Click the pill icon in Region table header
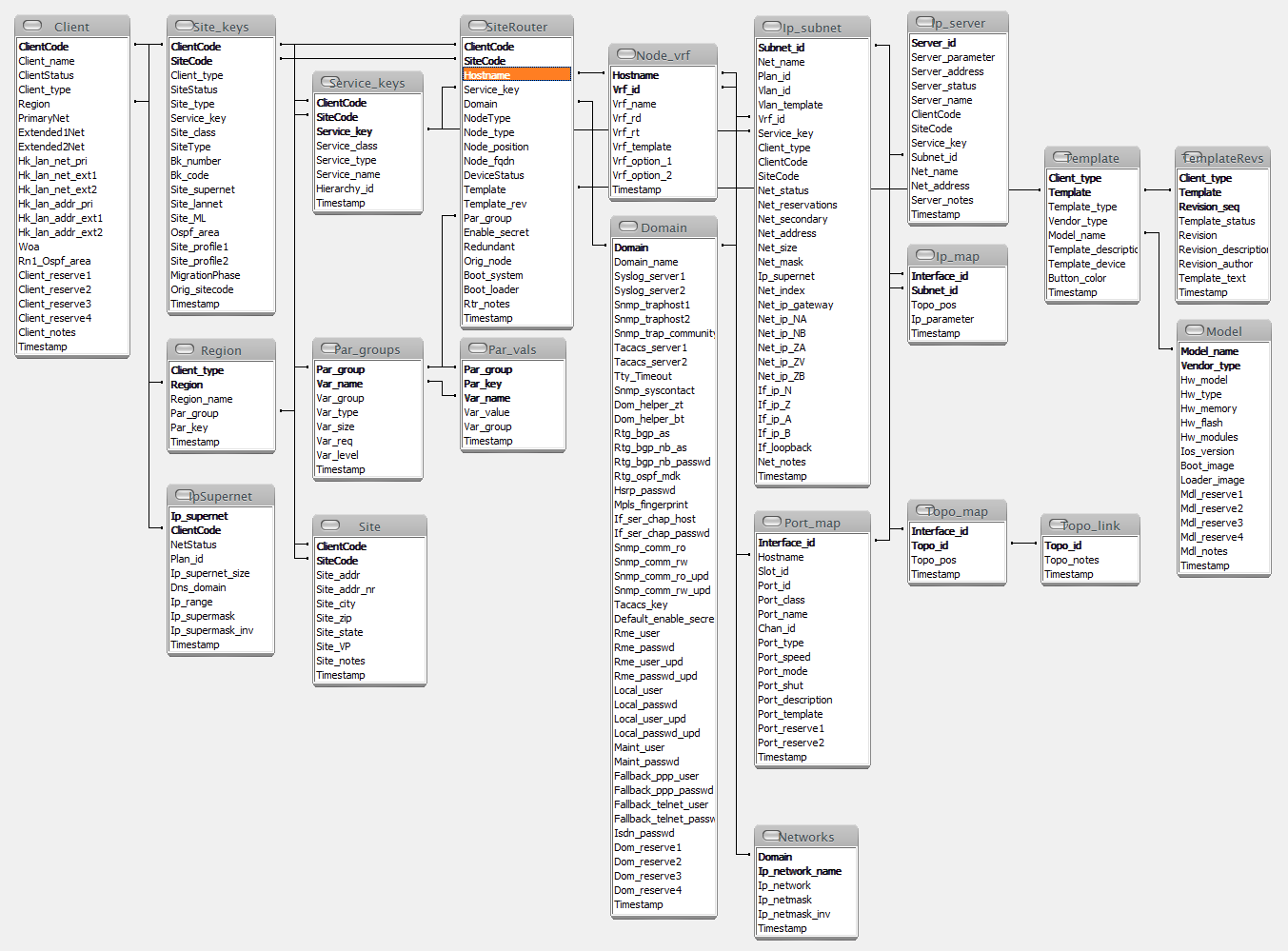Viewport: 1288px width, 951px height. pyautogui.click(x=186, y=349)
